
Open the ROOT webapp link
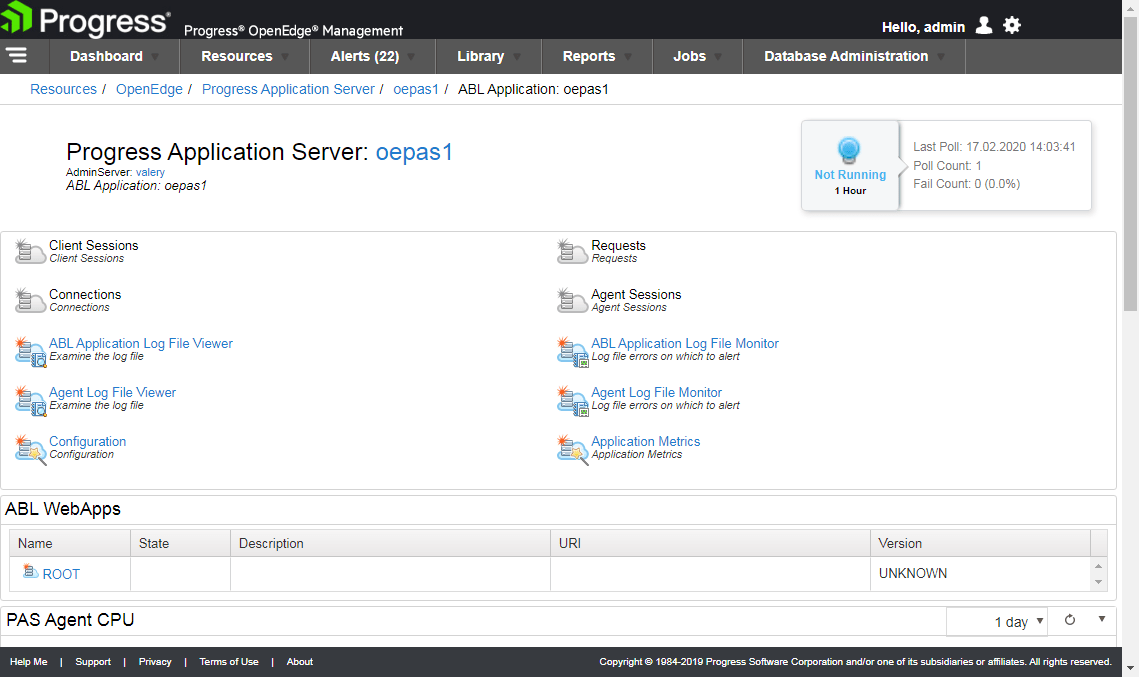61,574
